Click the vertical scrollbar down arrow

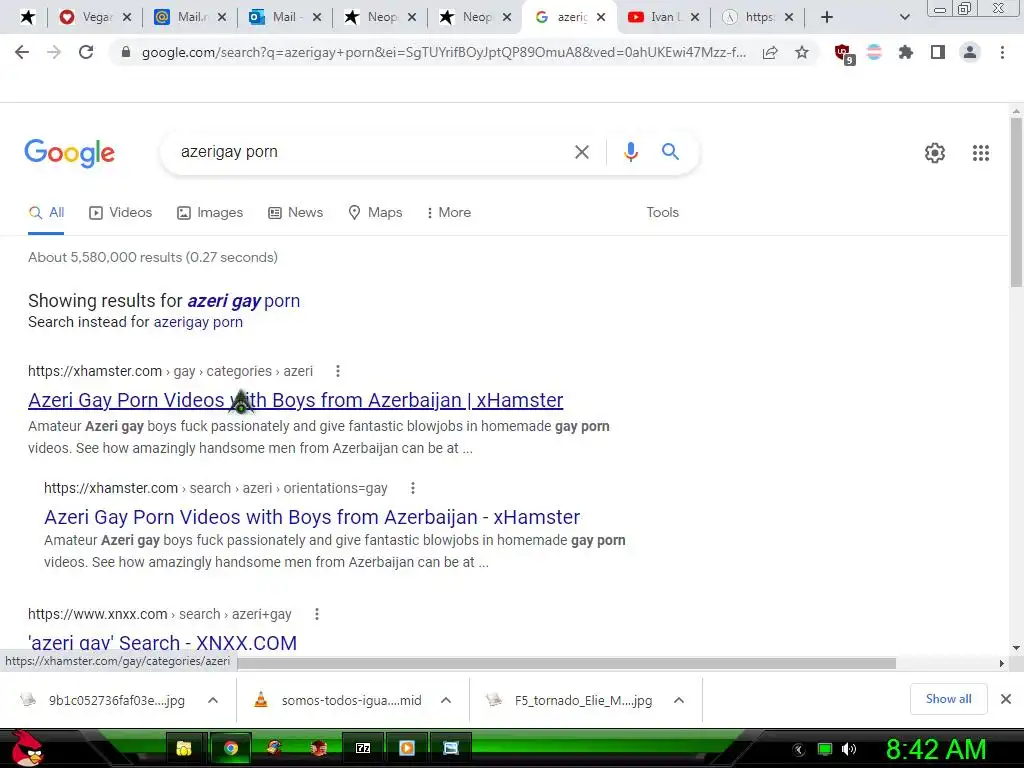(x=1016, y=648)
